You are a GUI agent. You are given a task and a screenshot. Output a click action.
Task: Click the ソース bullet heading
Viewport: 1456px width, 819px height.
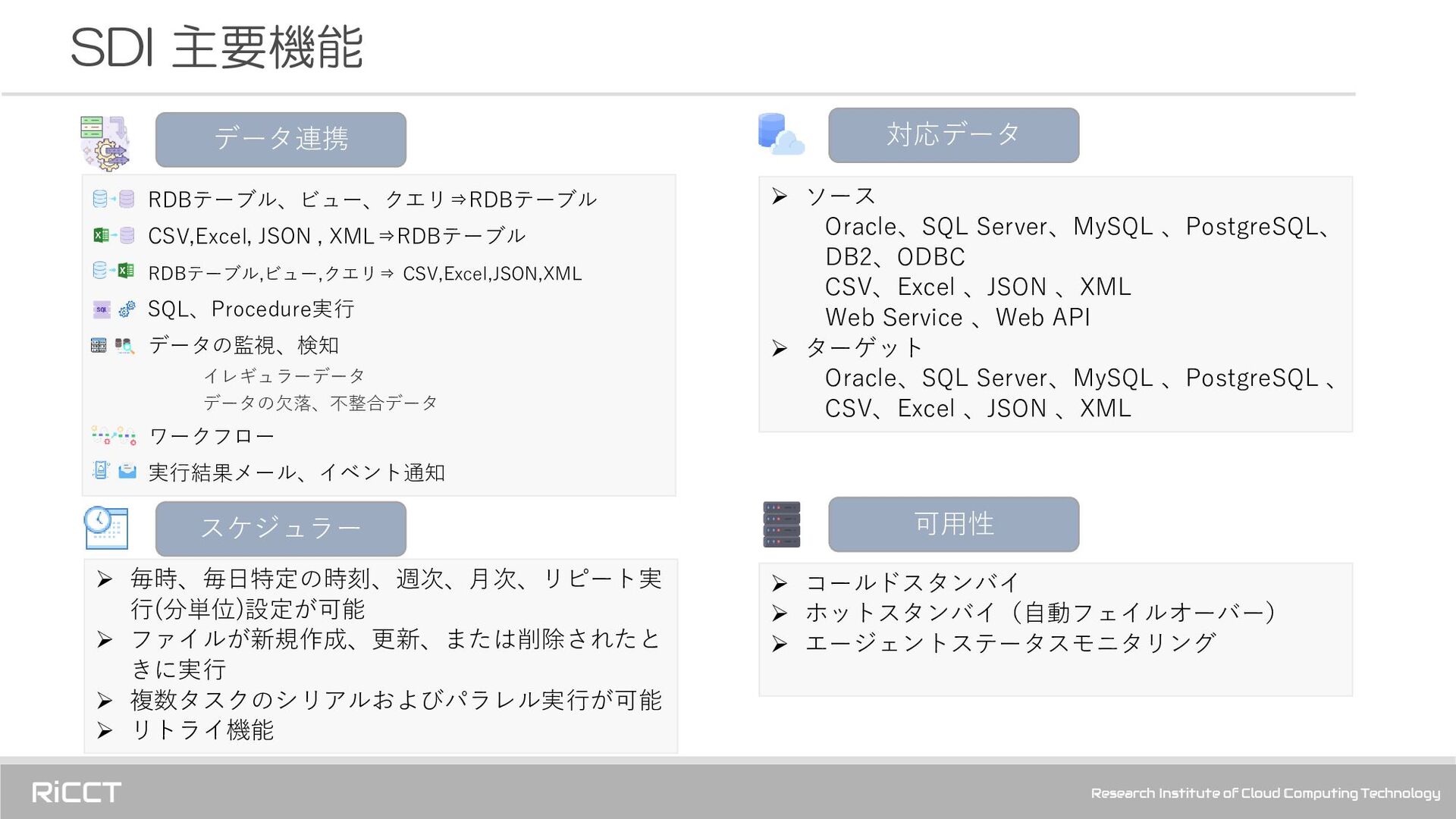(x=841, y=196)
